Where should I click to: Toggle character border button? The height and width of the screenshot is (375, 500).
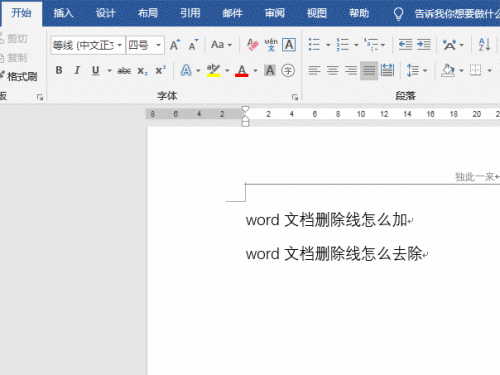(289, 45)
